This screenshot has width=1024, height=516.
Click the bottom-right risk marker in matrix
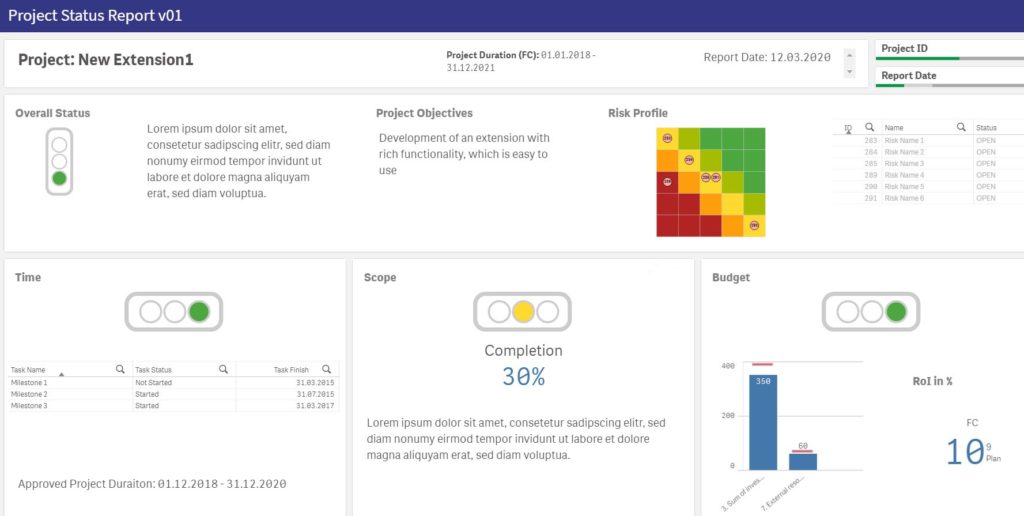pyautogui.click(x=754, y=226)
